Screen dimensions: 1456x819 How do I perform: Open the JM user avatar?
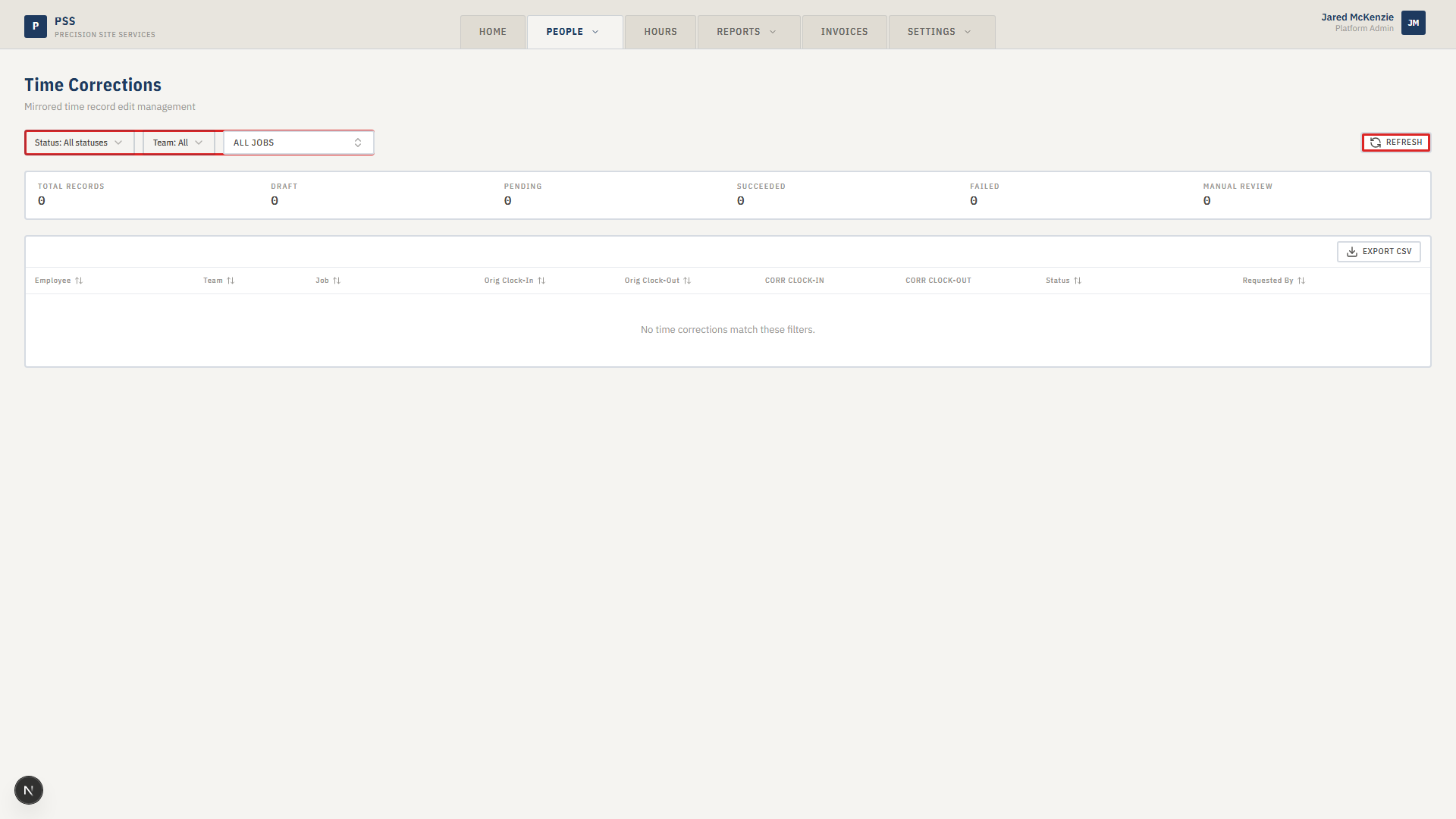[x=1414, y=23]
